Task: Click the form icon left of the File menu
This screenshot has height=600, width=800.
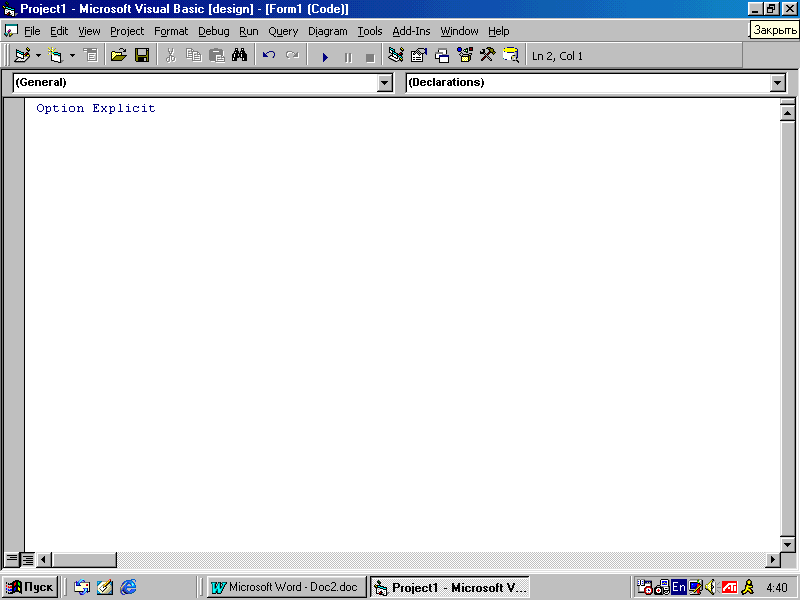Action: (x=11, y=31)
